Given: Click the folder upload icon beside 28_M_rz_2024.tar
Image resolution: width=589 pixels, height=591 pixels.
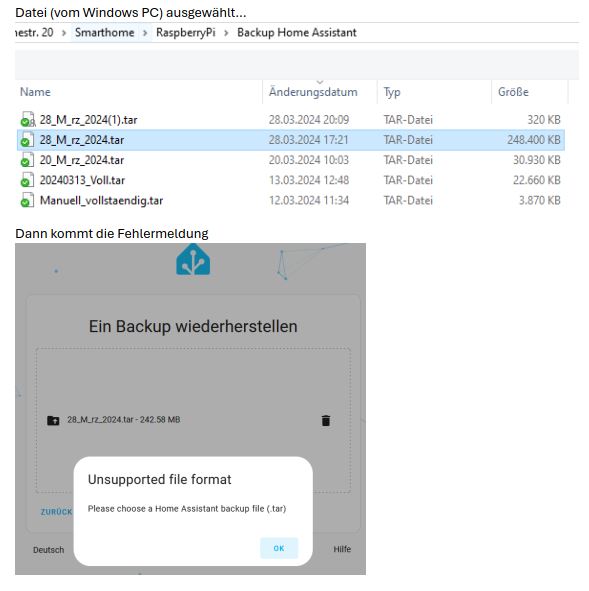Looking at the screenshot, I should click(x=53, y=420).
